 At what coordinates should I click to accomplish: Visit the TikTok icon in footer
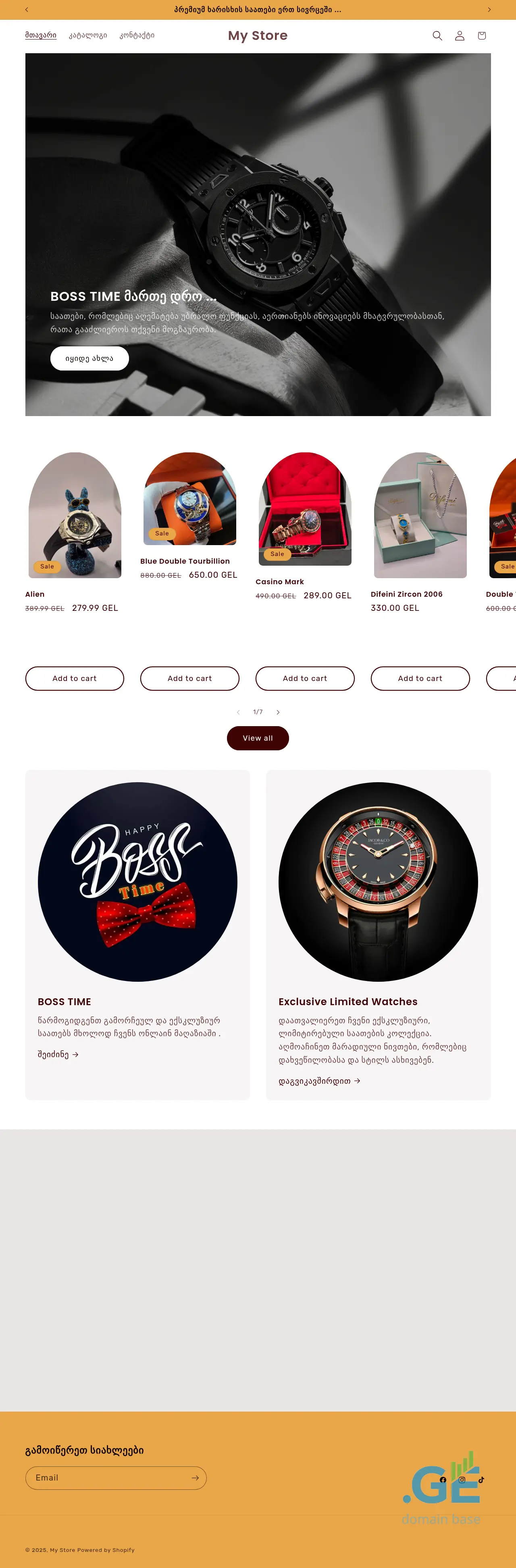481,1480
